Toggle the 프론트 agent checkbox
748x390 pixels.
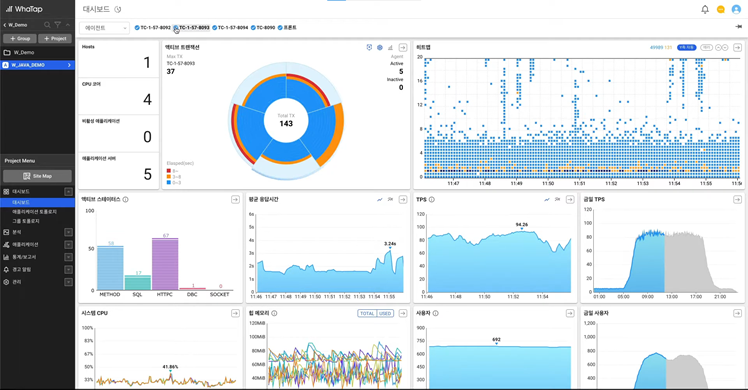click(280, 28)
